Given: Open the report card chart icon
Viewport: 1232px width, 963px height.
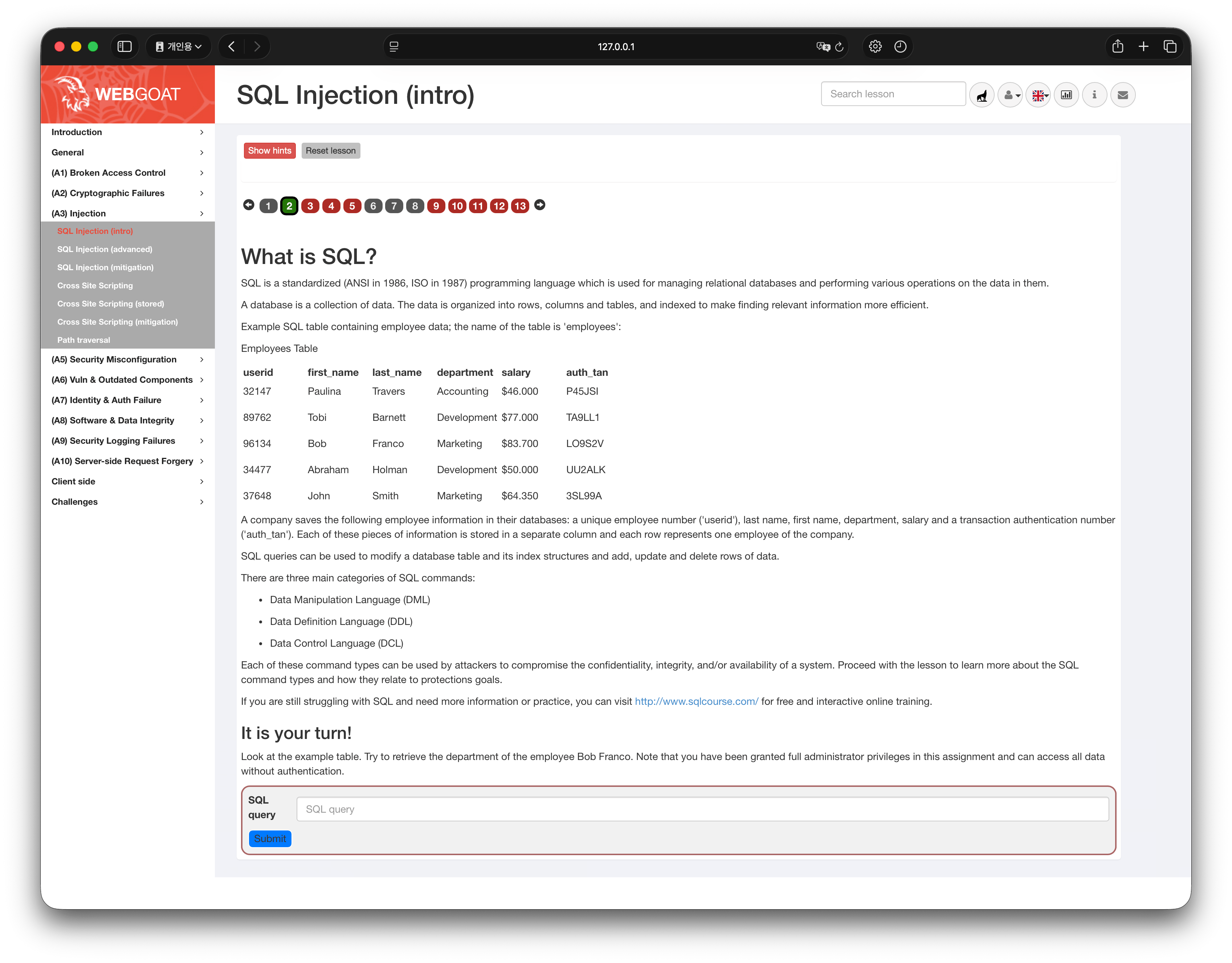Looking at the screenshot, I should click(x=1066, y=95).
